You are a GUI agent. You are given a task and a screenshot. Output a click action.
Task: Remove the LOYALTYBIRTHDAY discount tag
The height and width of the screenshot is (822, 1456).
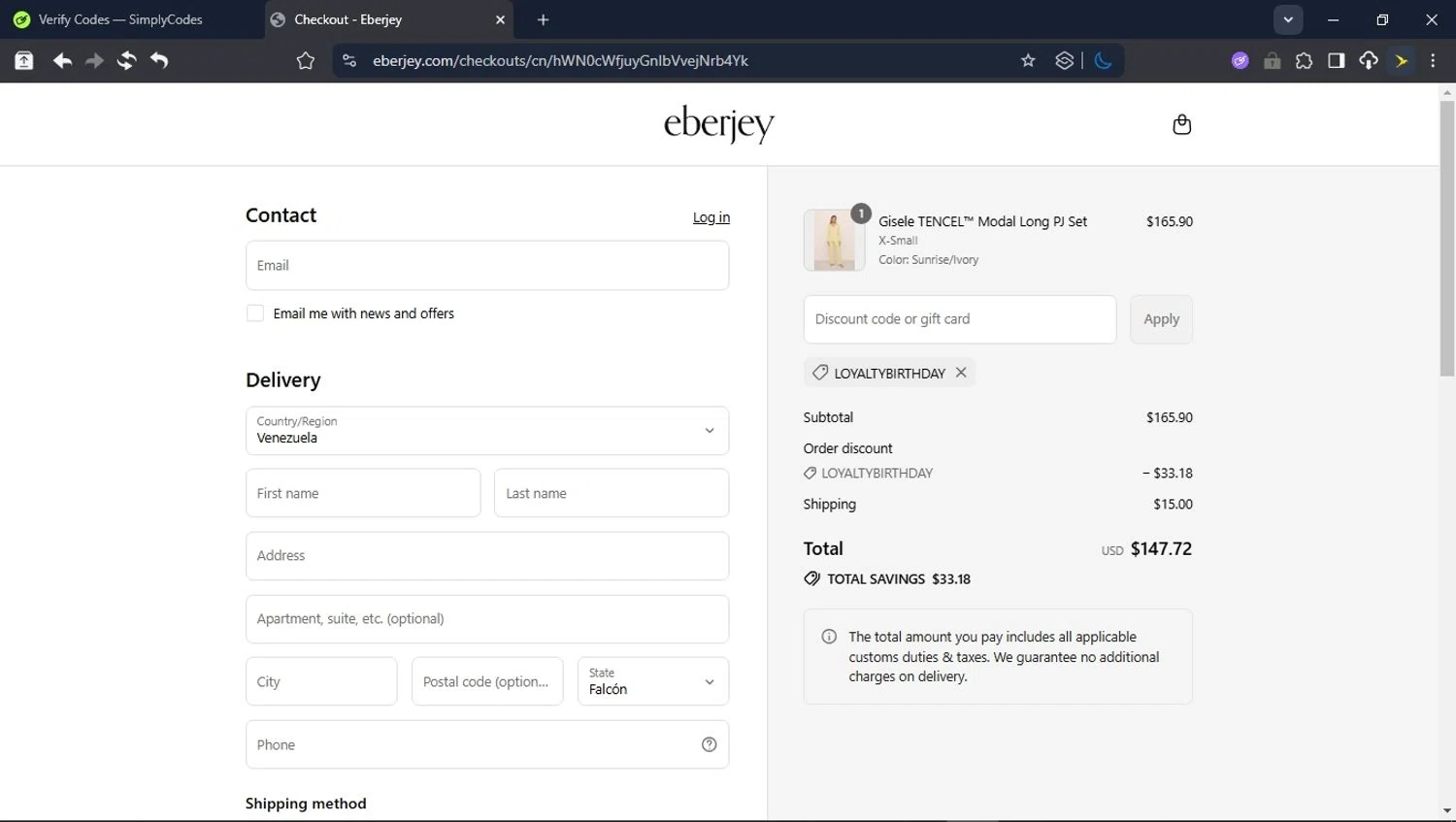coord(961,372)
